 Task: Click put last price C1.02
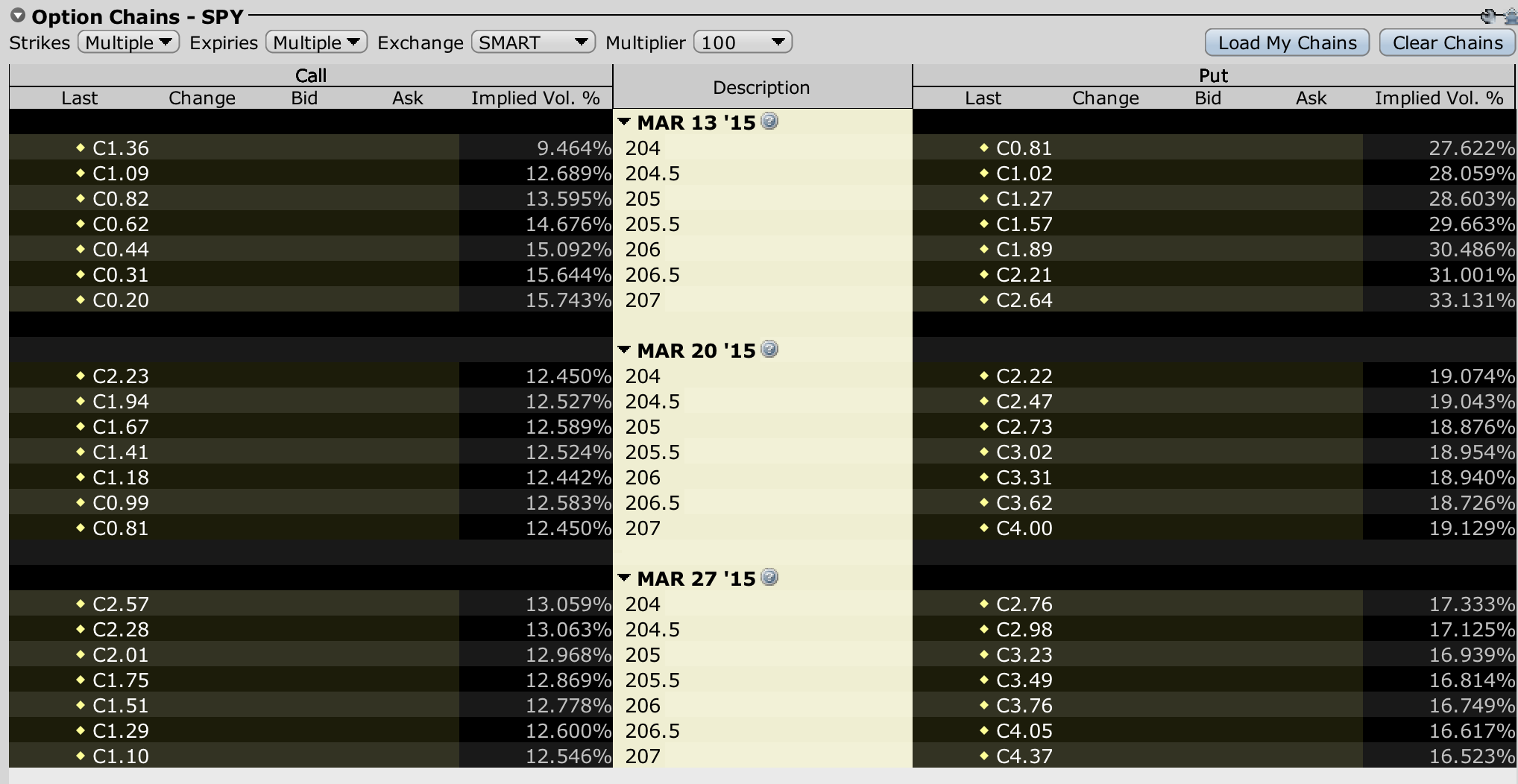(1024, 174)
